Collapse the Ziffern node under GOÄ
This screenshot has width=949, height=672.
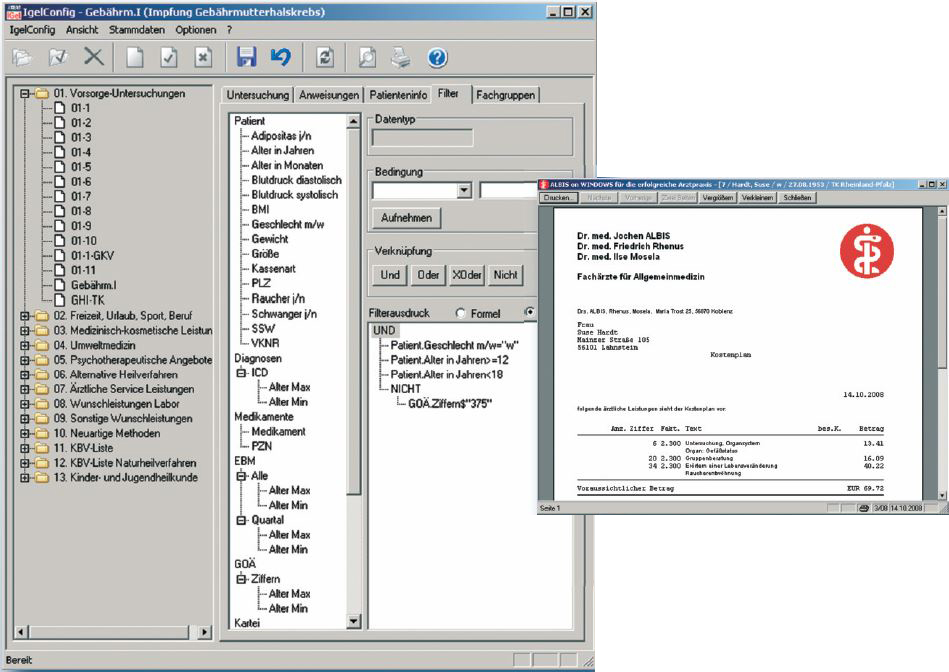[241, 579]
